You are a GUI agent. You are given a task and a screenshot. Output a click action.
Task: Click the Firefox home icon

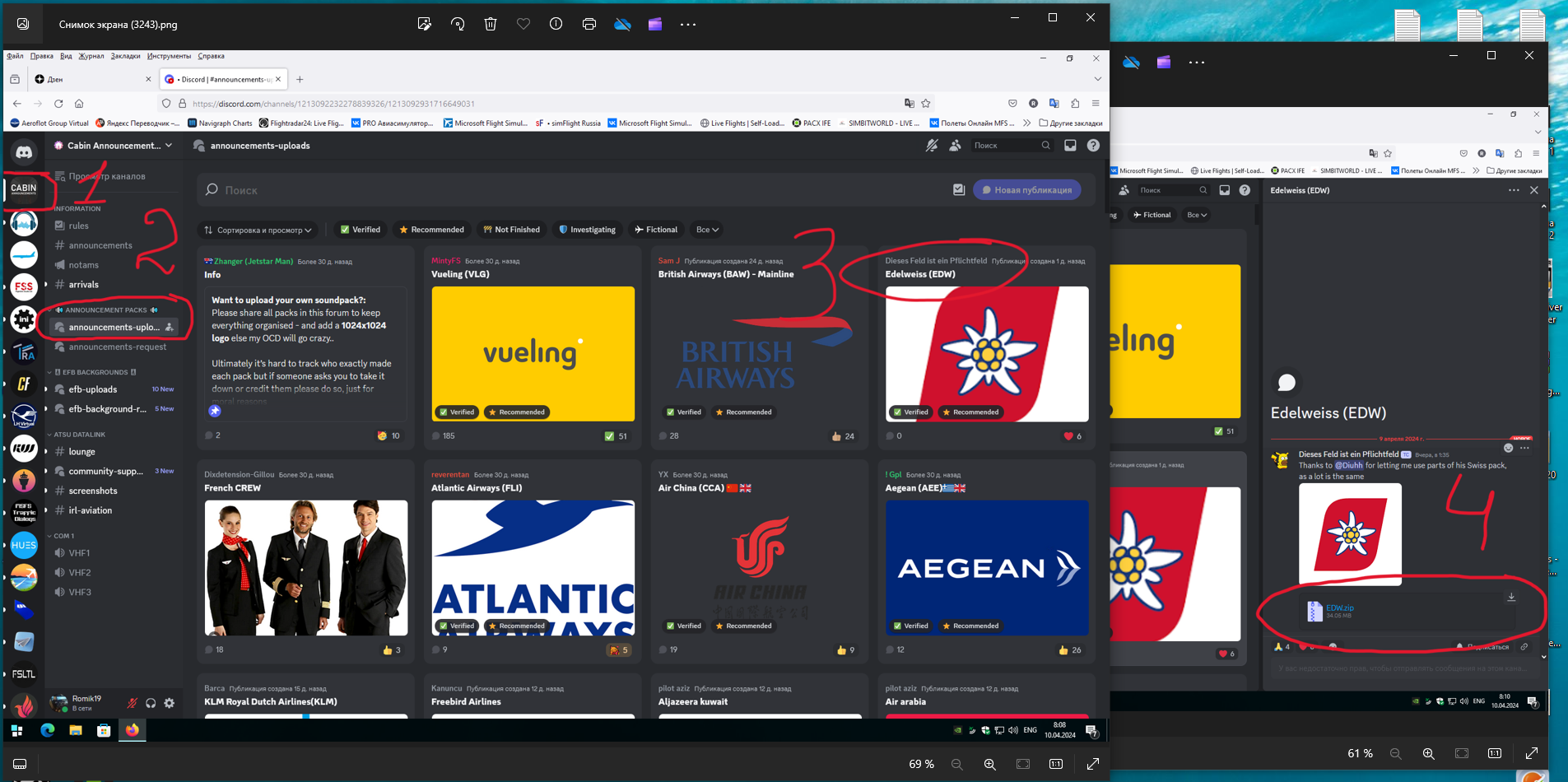79,104
